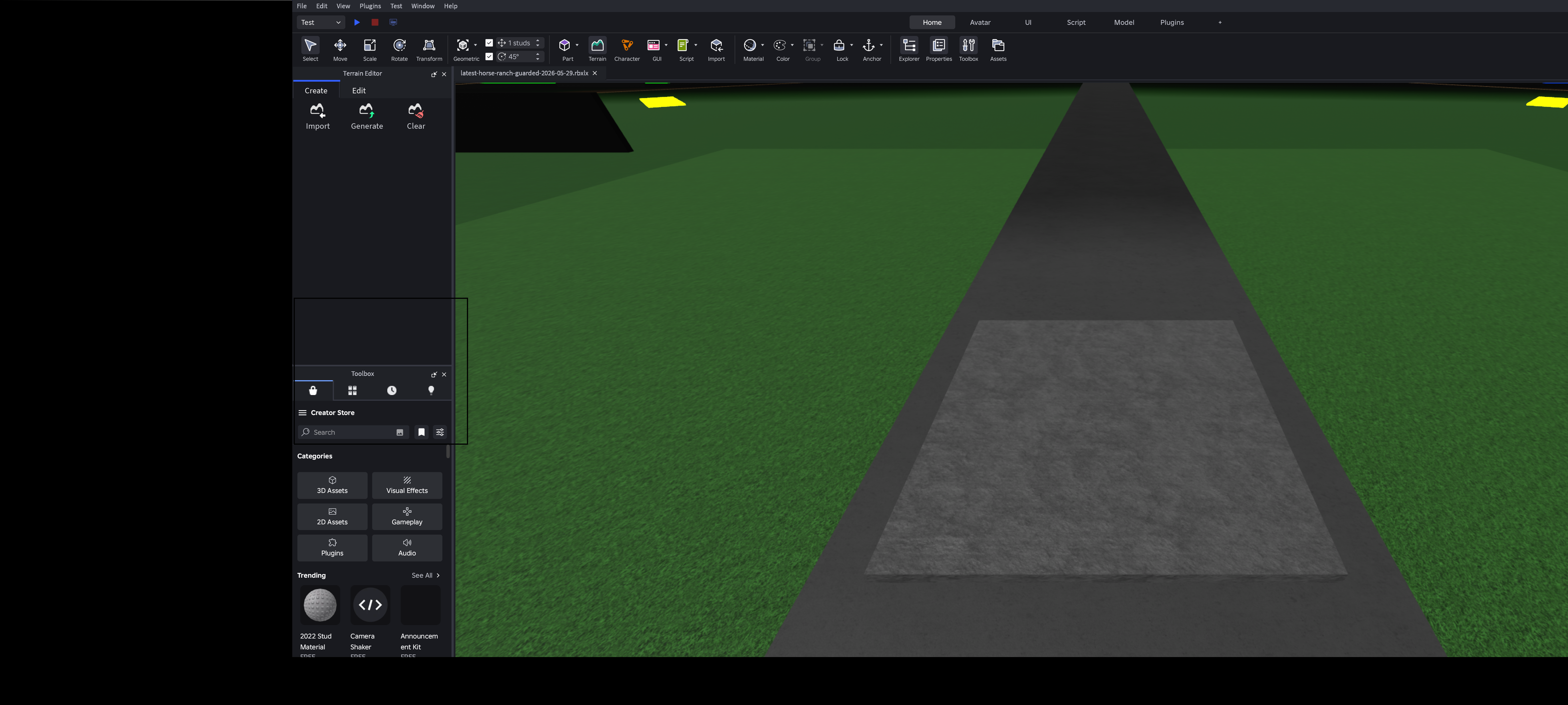Expand the Anchor dropdown arrow
This screenshot has height=705, width=1568.
[881, 45]
